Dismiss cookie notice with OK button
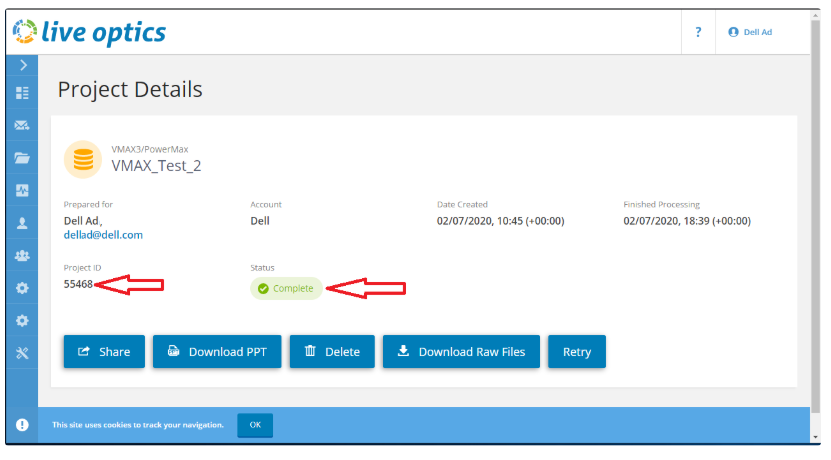Viewport: 831px width, 460px height. click(255, 425)
